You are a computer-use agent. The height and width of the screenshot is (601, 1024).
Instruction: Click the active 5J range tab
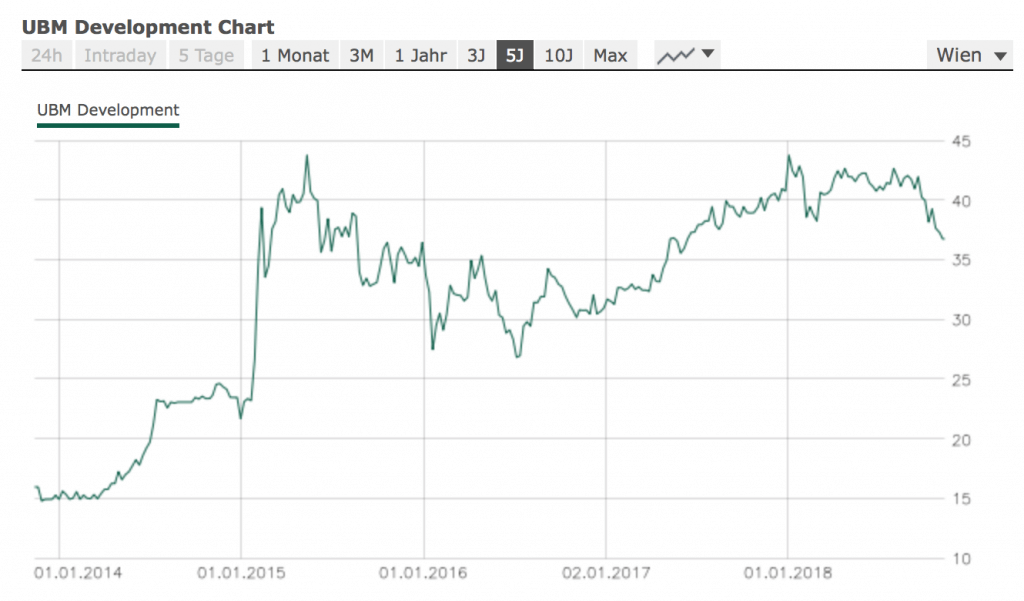tap(515, 55)
